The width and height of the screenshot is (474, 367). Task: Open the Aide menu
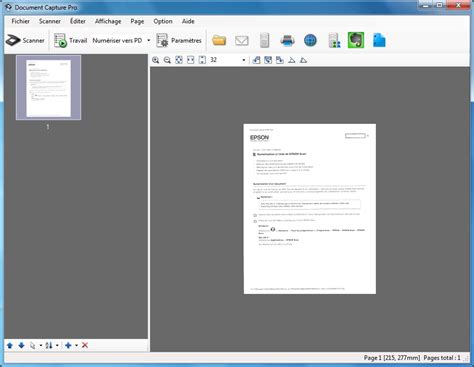pyautogui.click(x=188, y=21)
